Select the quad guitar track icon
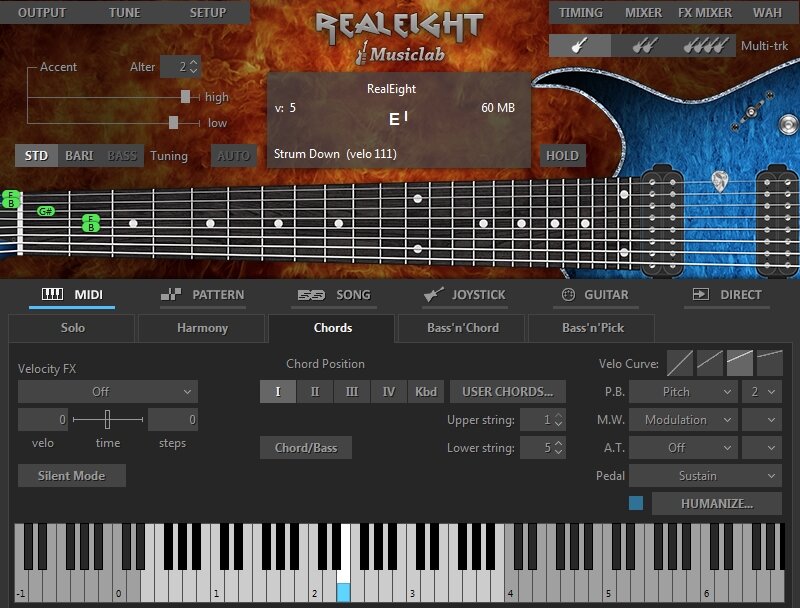This screenshot has height=608, width=800. [705, 46]
